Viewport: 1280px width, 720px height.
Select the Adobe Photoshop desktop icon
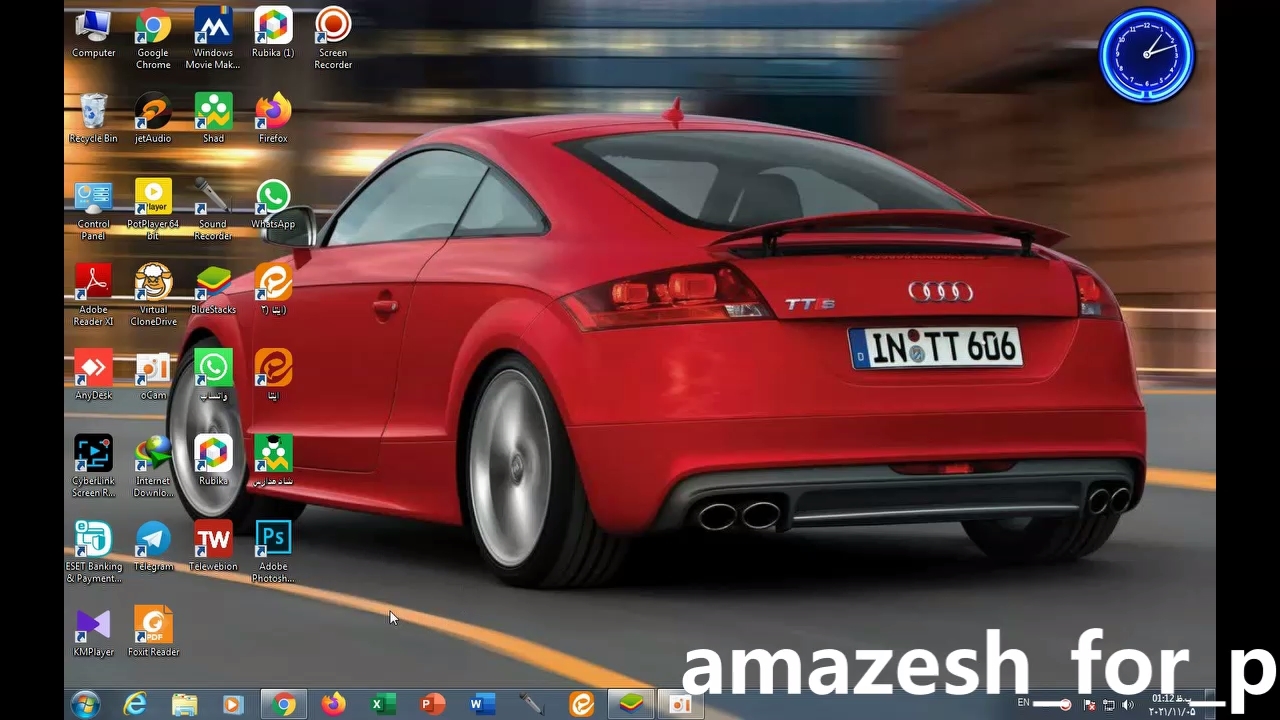273,540
